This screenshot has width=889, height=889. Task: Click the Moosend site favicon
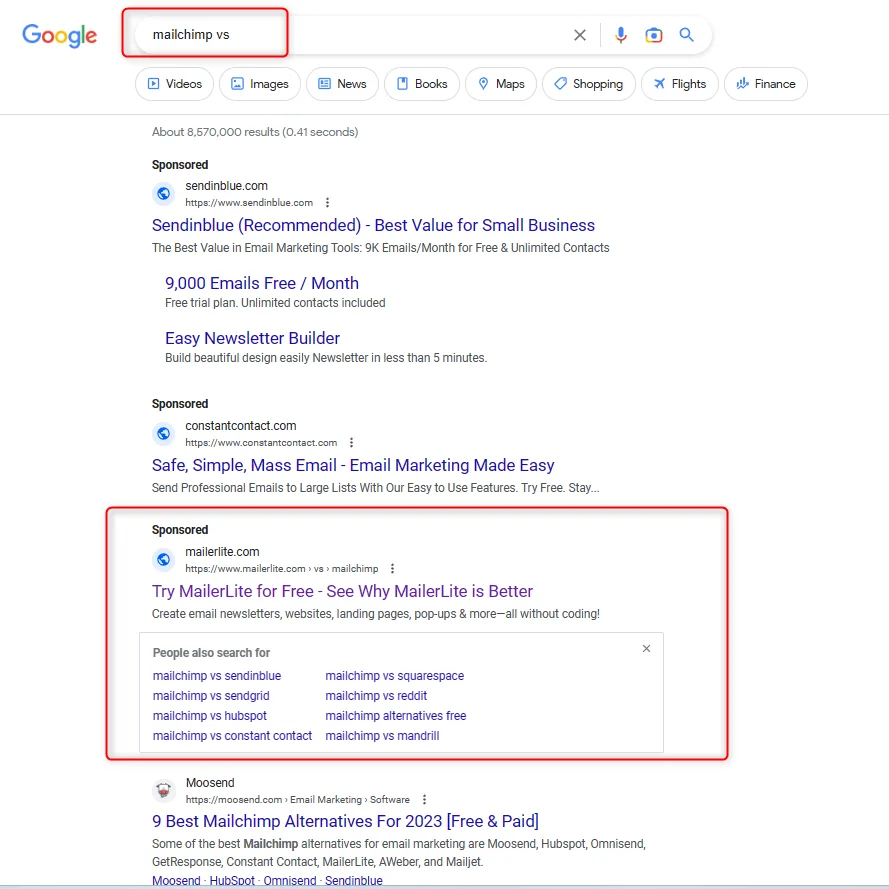(x=164, y=791)
